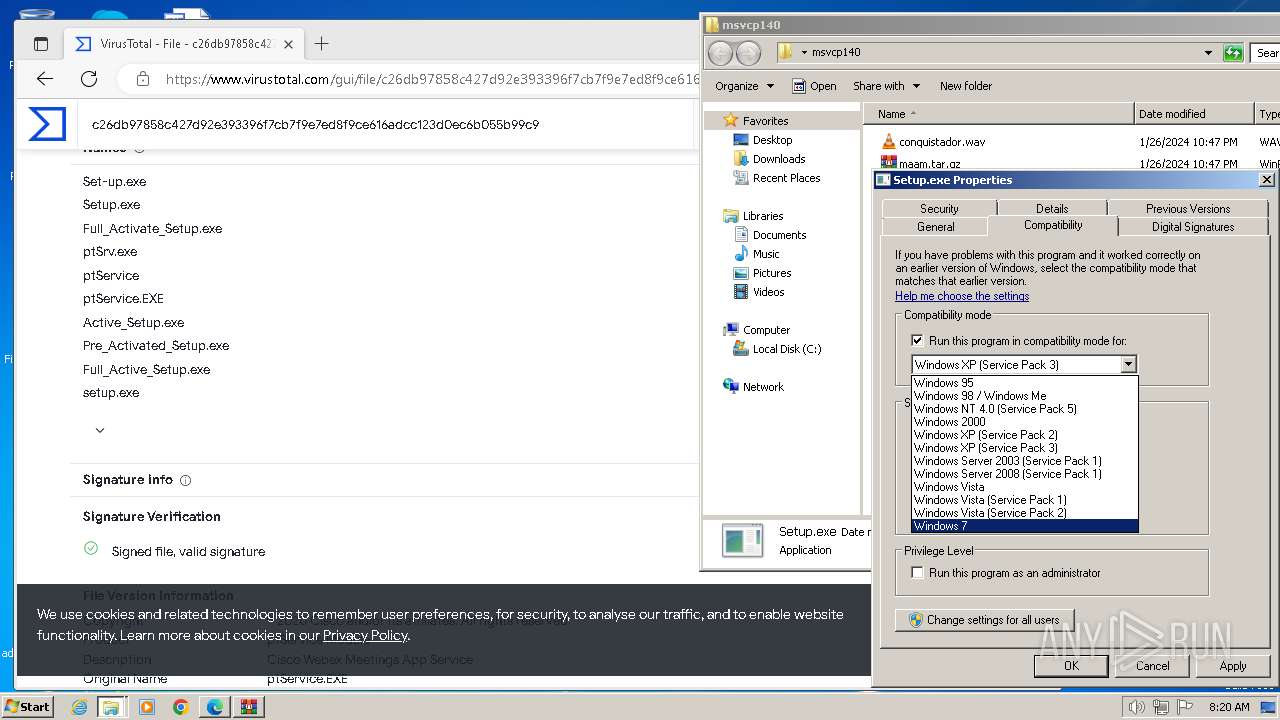1280x720 pixels.
Task: Select the Pre_Activated_Setup.exe name entry
Action: 156,346
